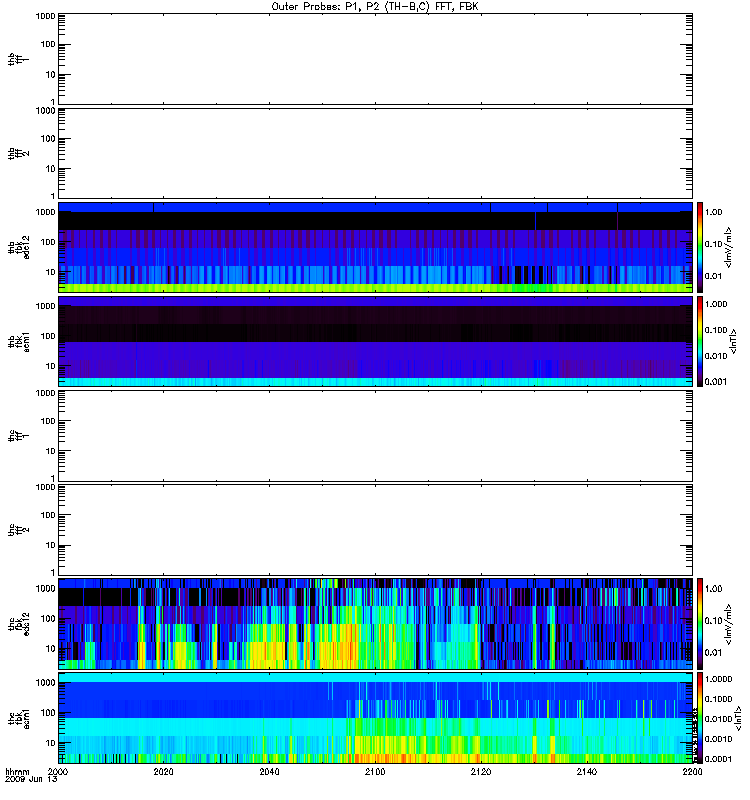Click "0.010" on the thb scm1 color bar
Screen dimensions: 750x800
pos(716,356)
